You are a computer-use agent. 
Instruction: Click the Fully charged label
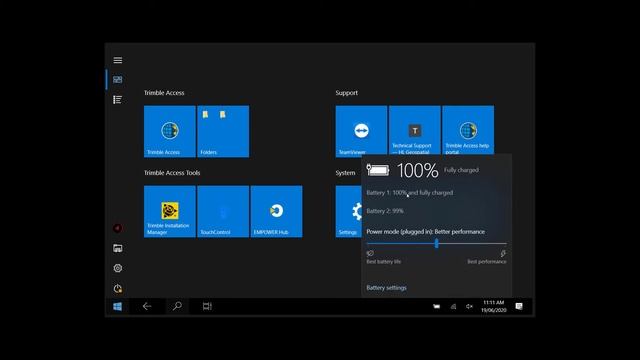coord(461,170)
